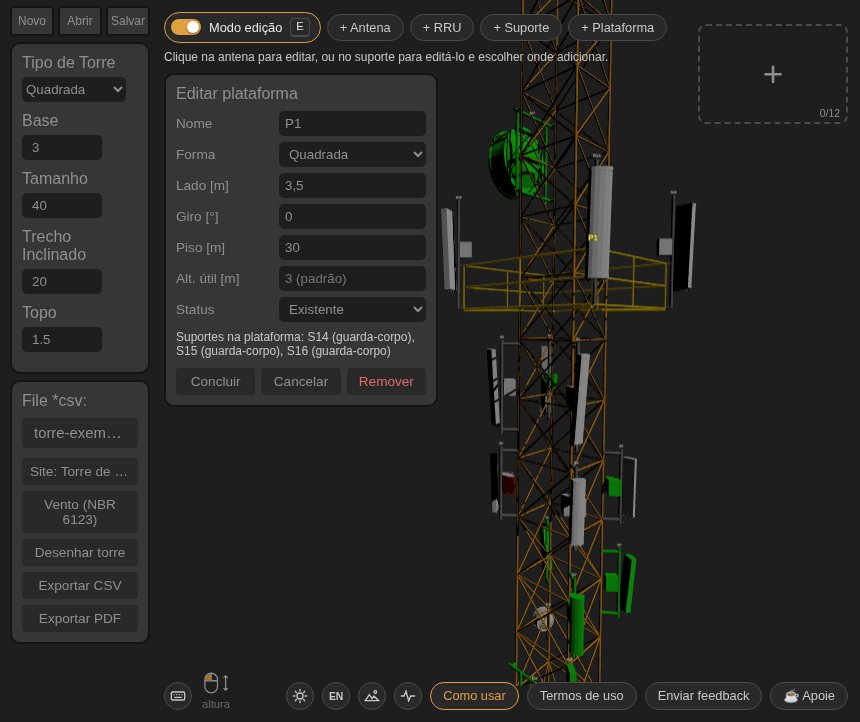Open the activity pulse monitor icon

pos(408,696)
